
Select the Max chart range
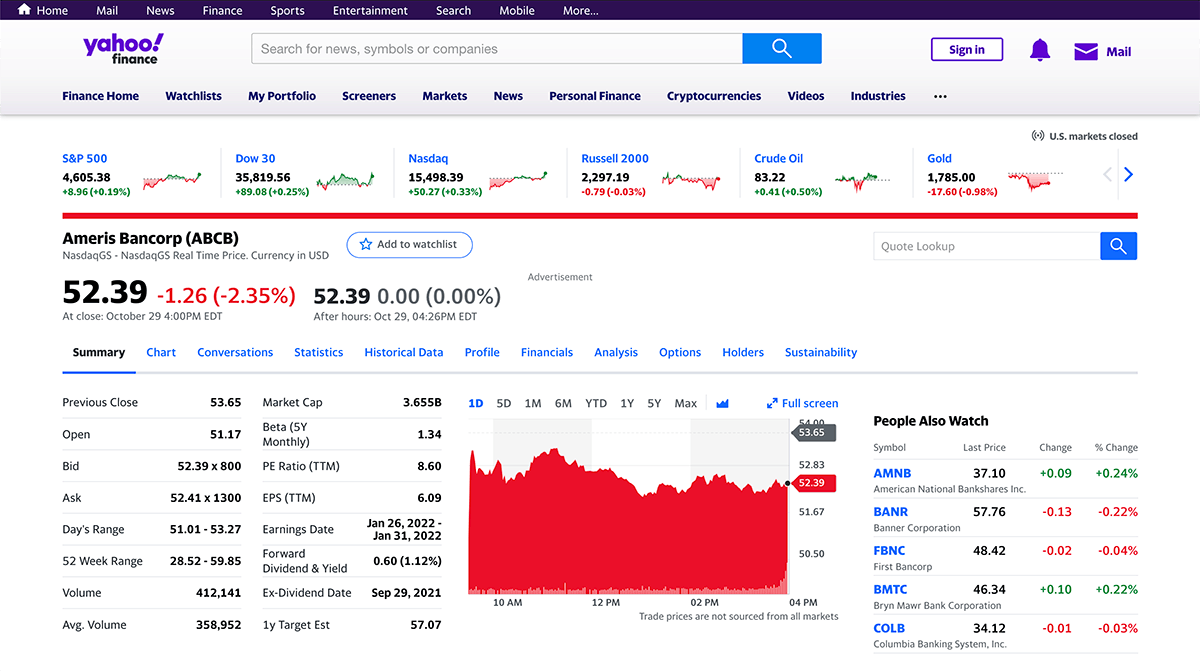tap(686, 403)
